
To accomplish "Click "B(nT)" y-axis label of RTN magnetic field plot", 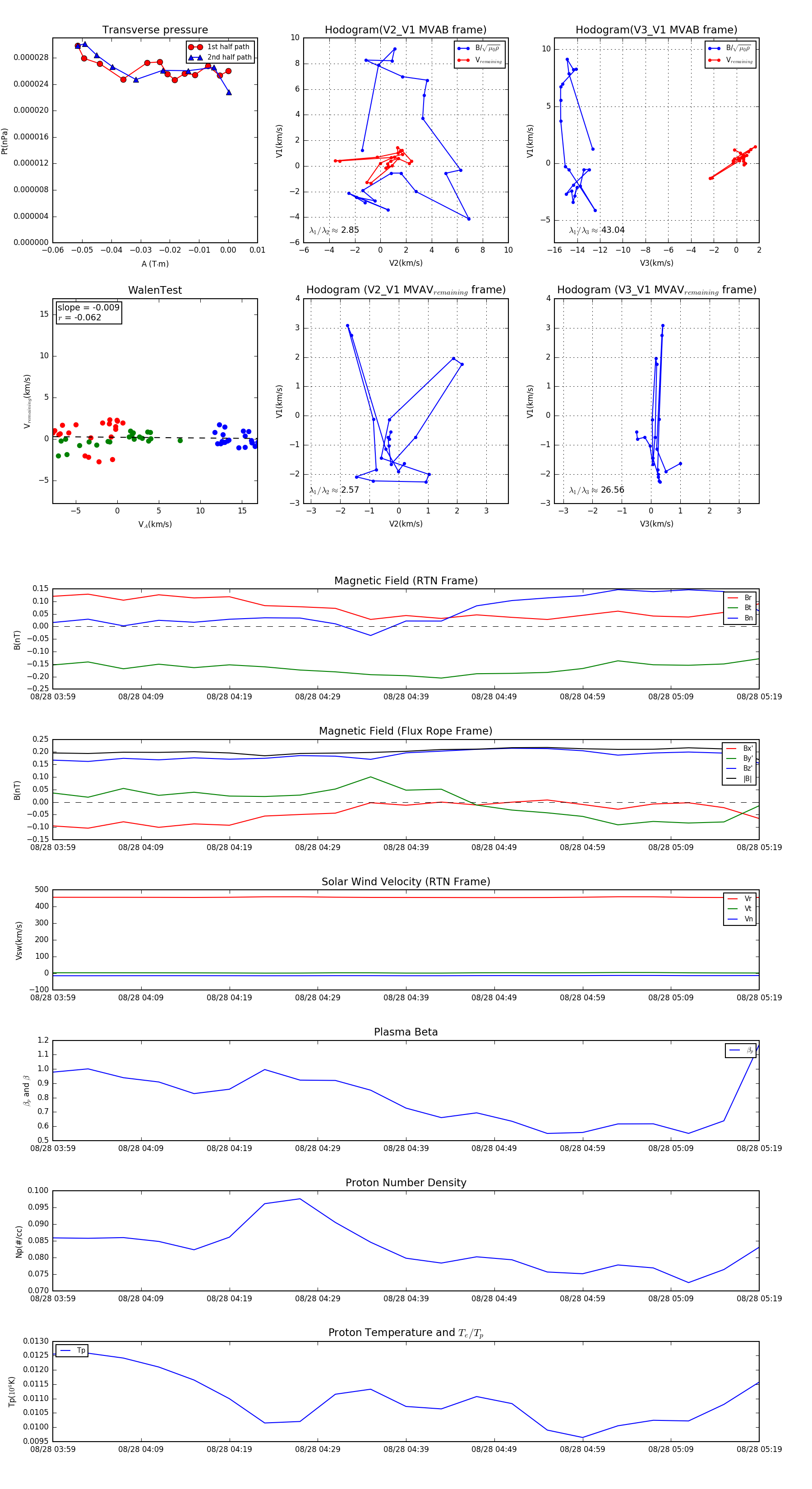I will click(17, 639).
